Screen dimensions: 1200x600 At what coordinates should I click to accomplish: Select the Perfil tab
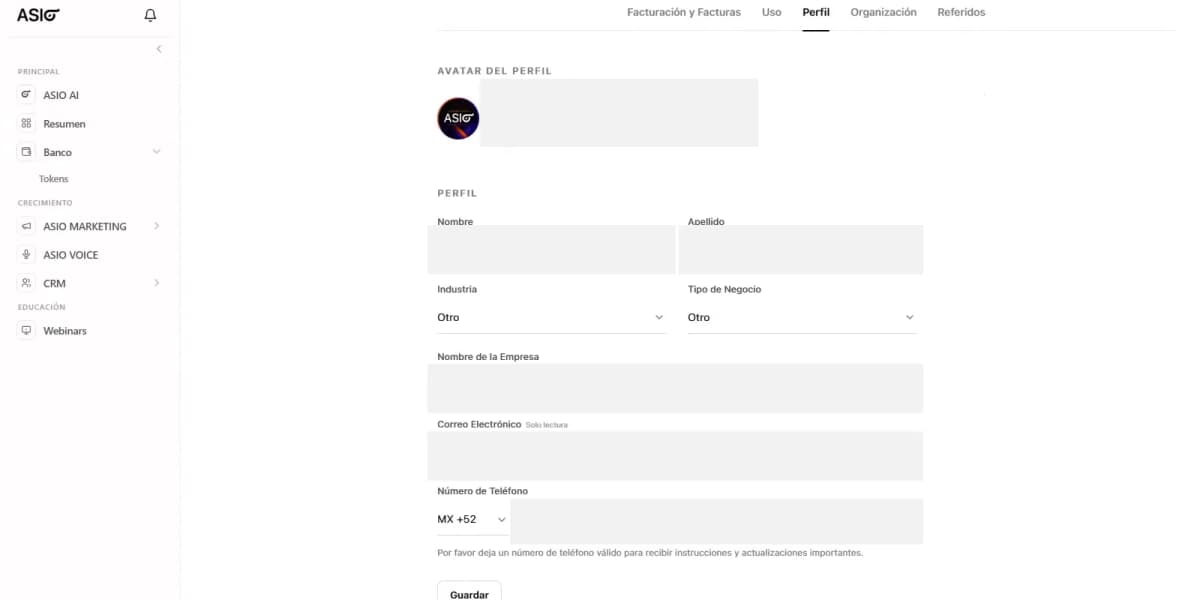pyautogui.click(x=816, y=12)
